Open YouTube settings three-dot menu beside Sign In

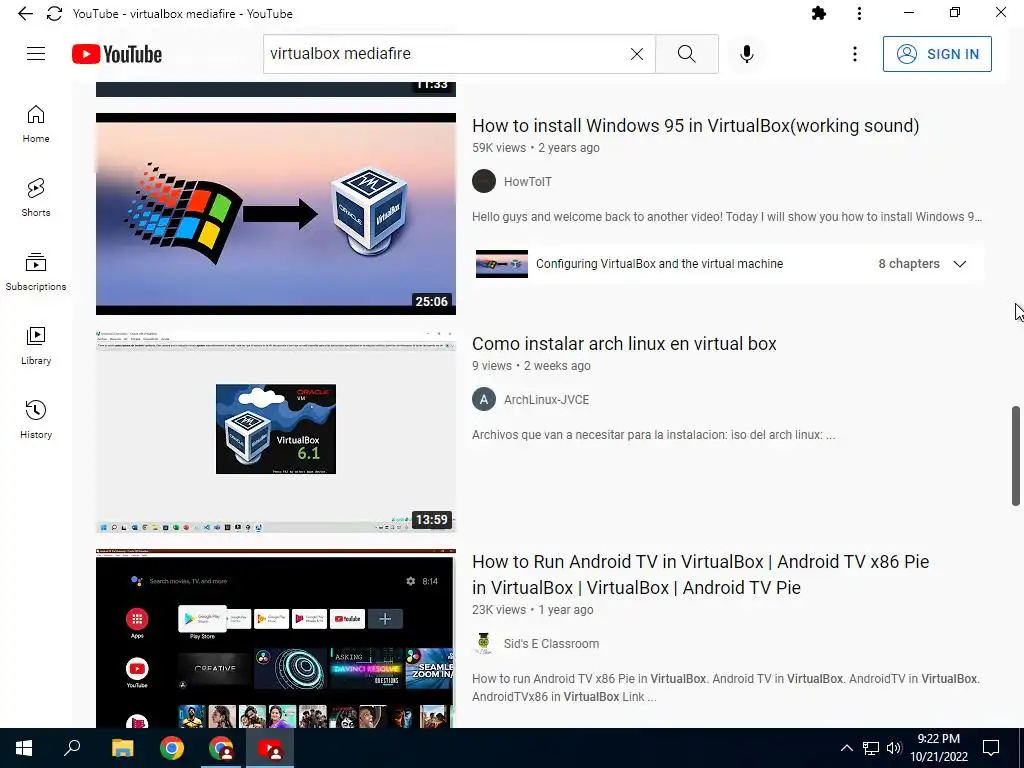click(854, 54)
